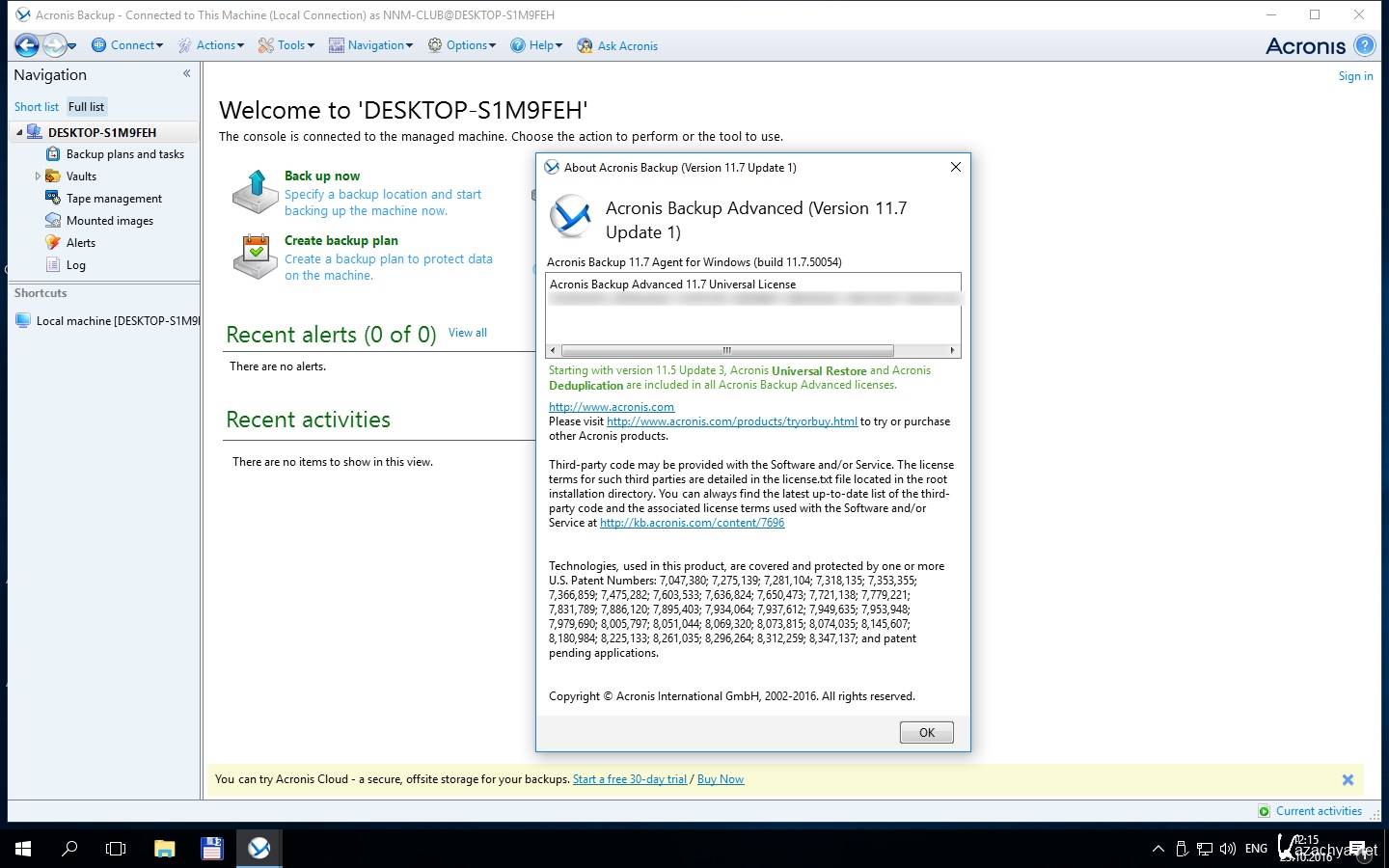Screen dimensions: 1389x868
Task: Open Mounted images from the tree
Action: click(x=109, y=221)
